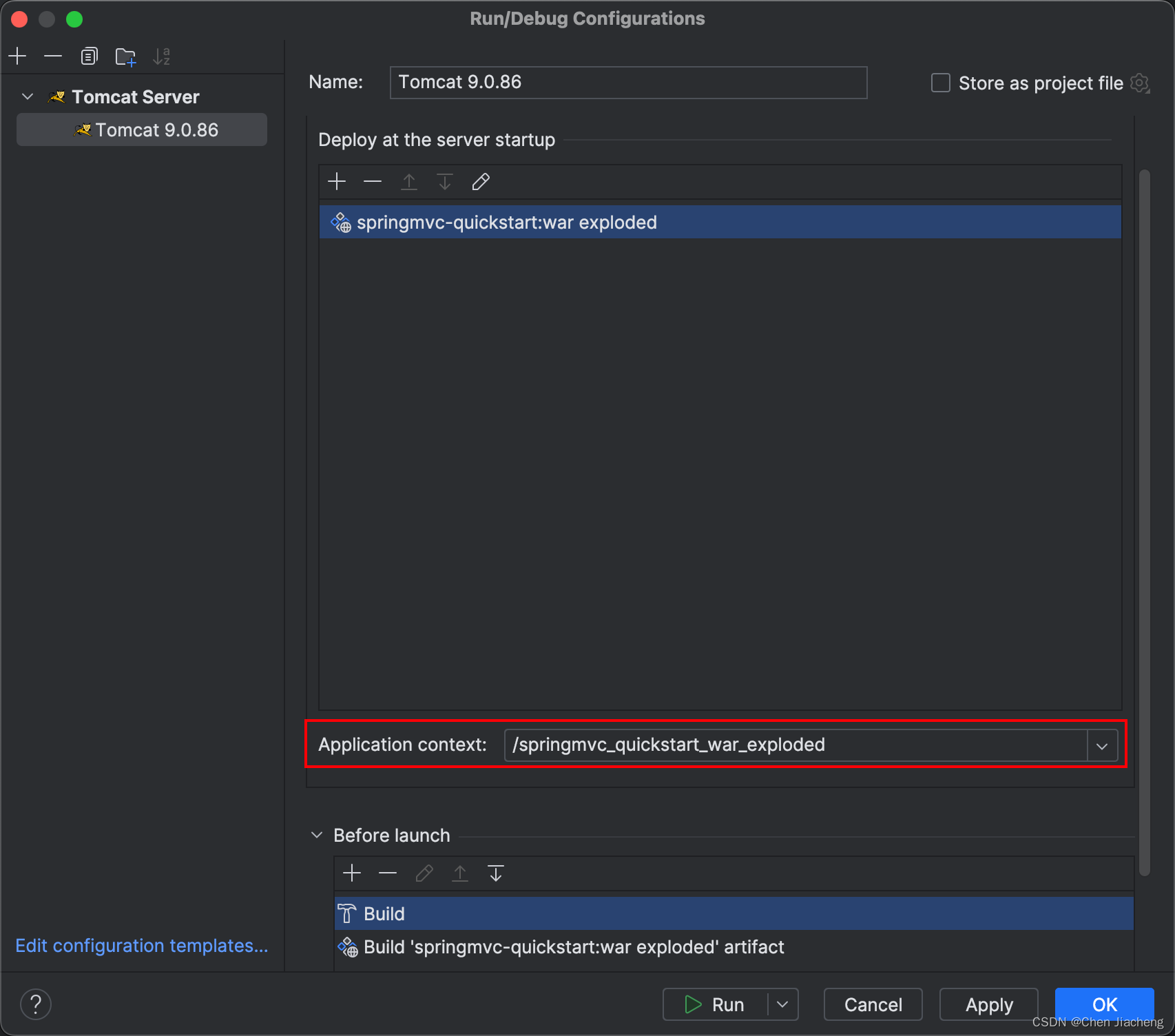Viewport: 1175px width, 1036px height.
Task: Remove selected configuration with minus icon
Action: point(53,56)
